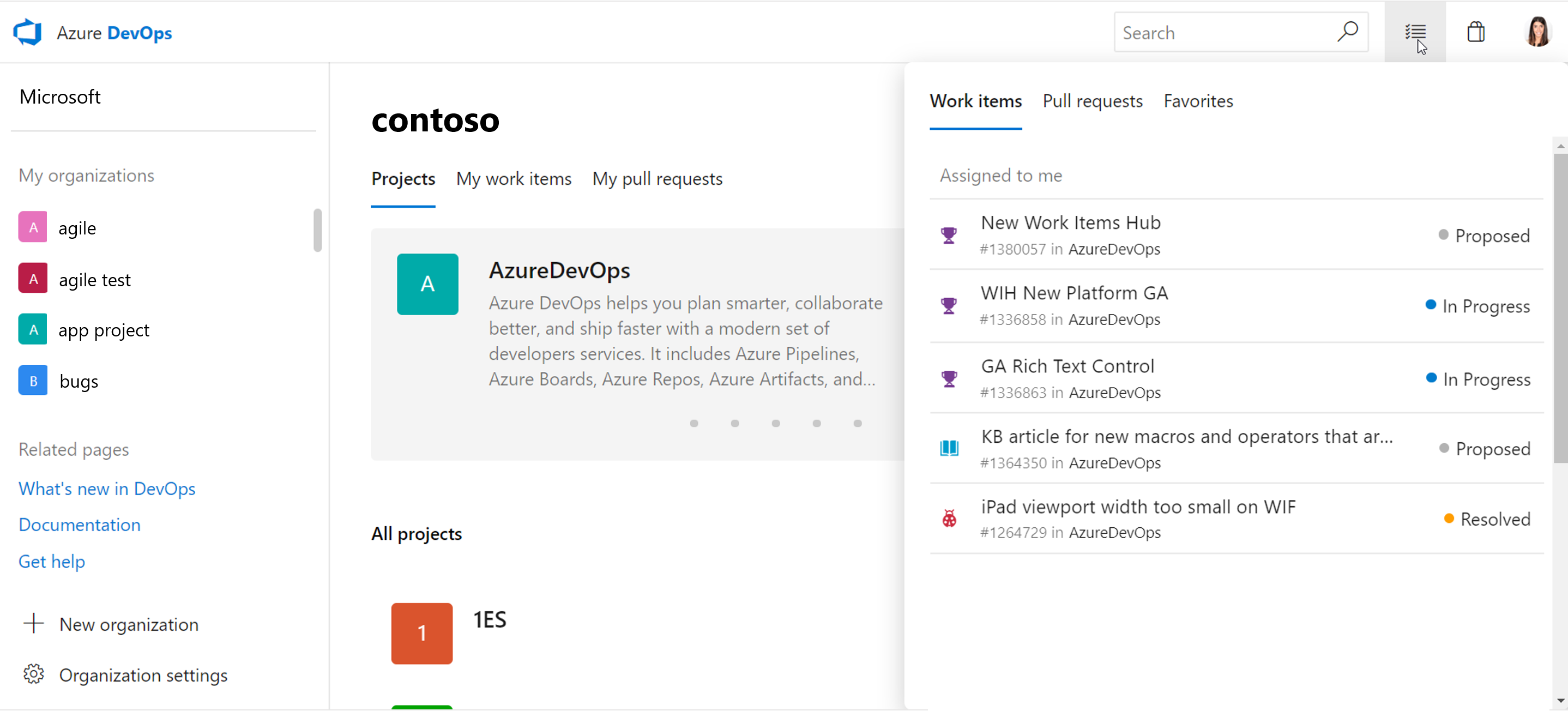Viewport: 1568px width, 711px height.
Task: Click the iPad viewport bug icon
Action: 949,517
